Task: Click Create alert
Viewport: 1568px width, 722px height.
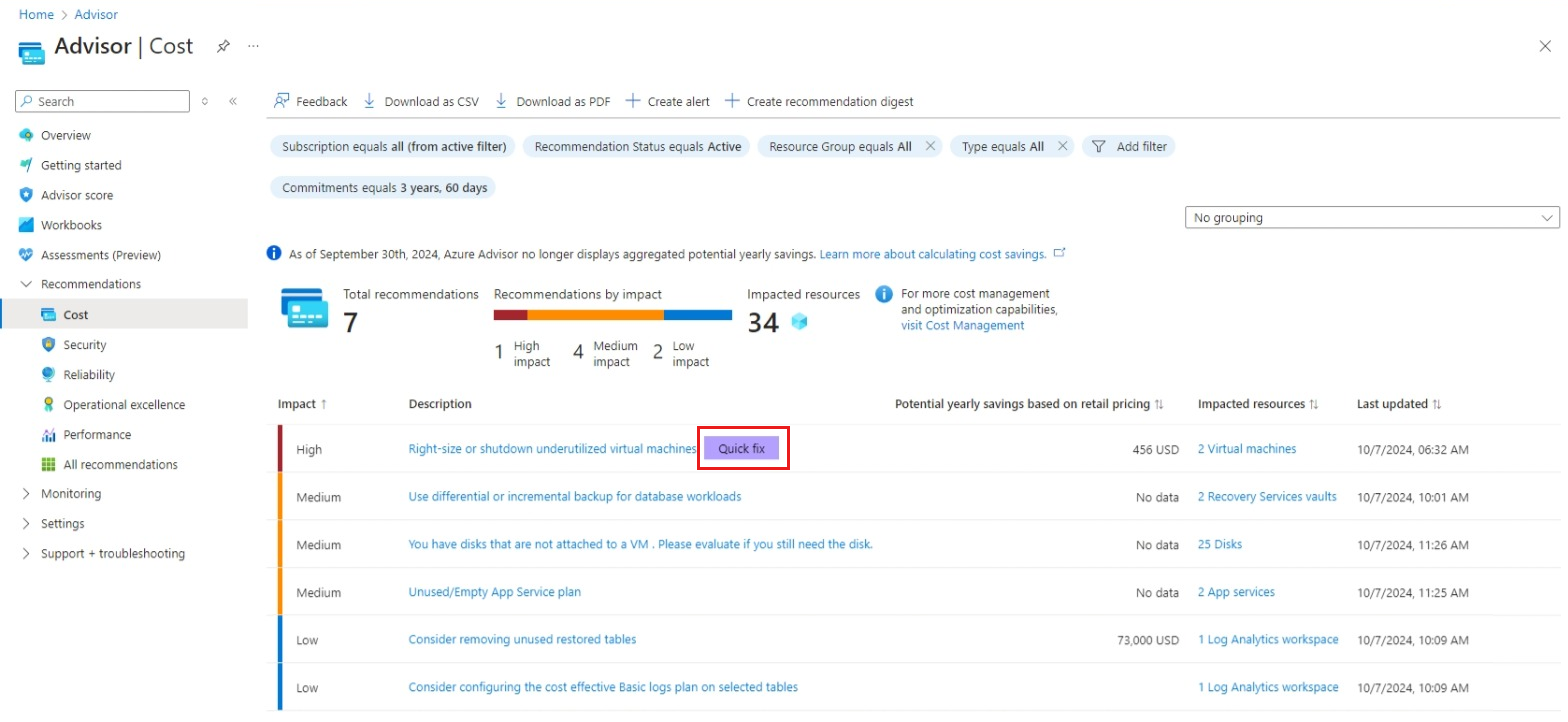Action: coord(668,101)
